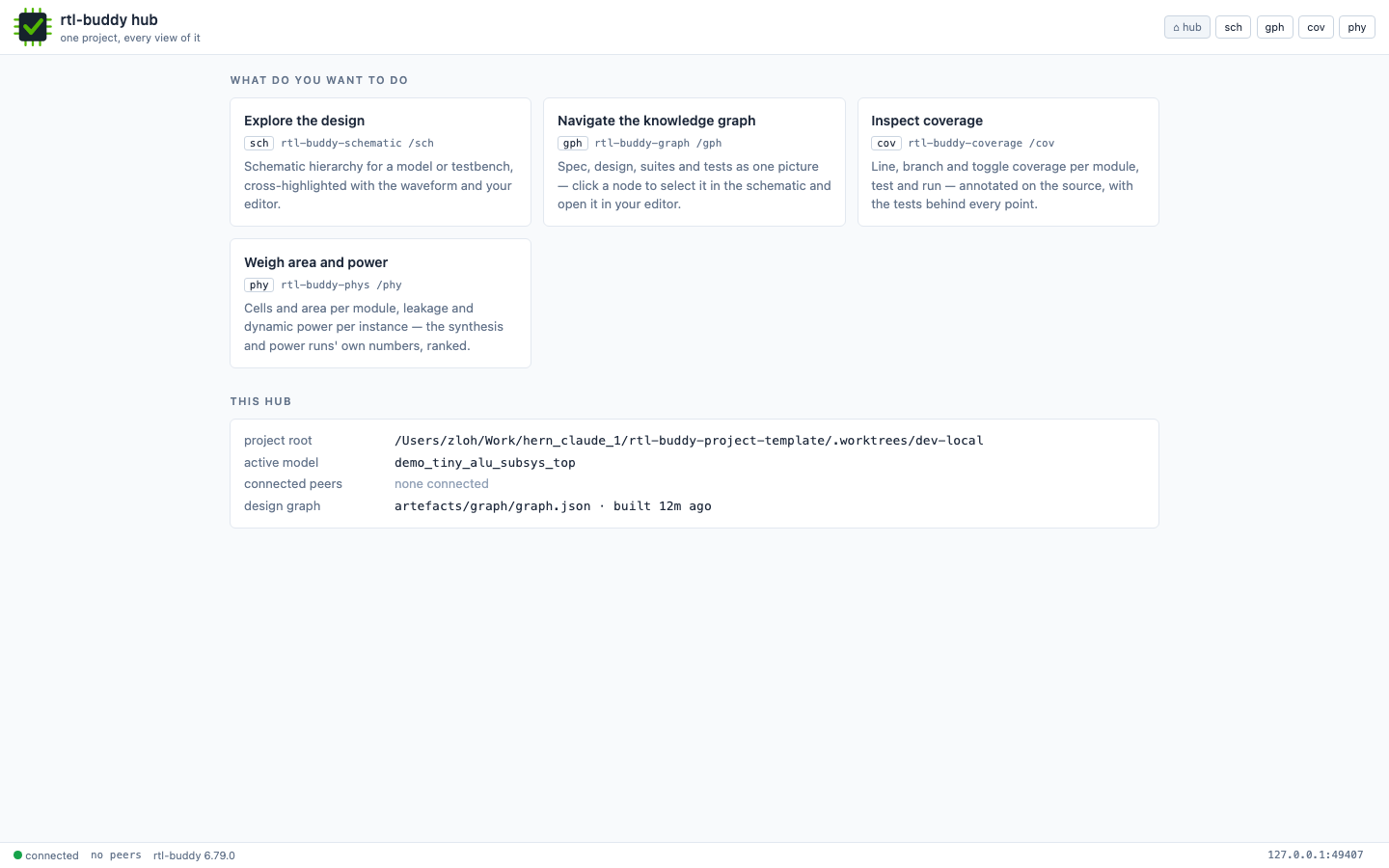Click the active model 'demo_tiny_alu_subsys_top' value

click(485, 463)
